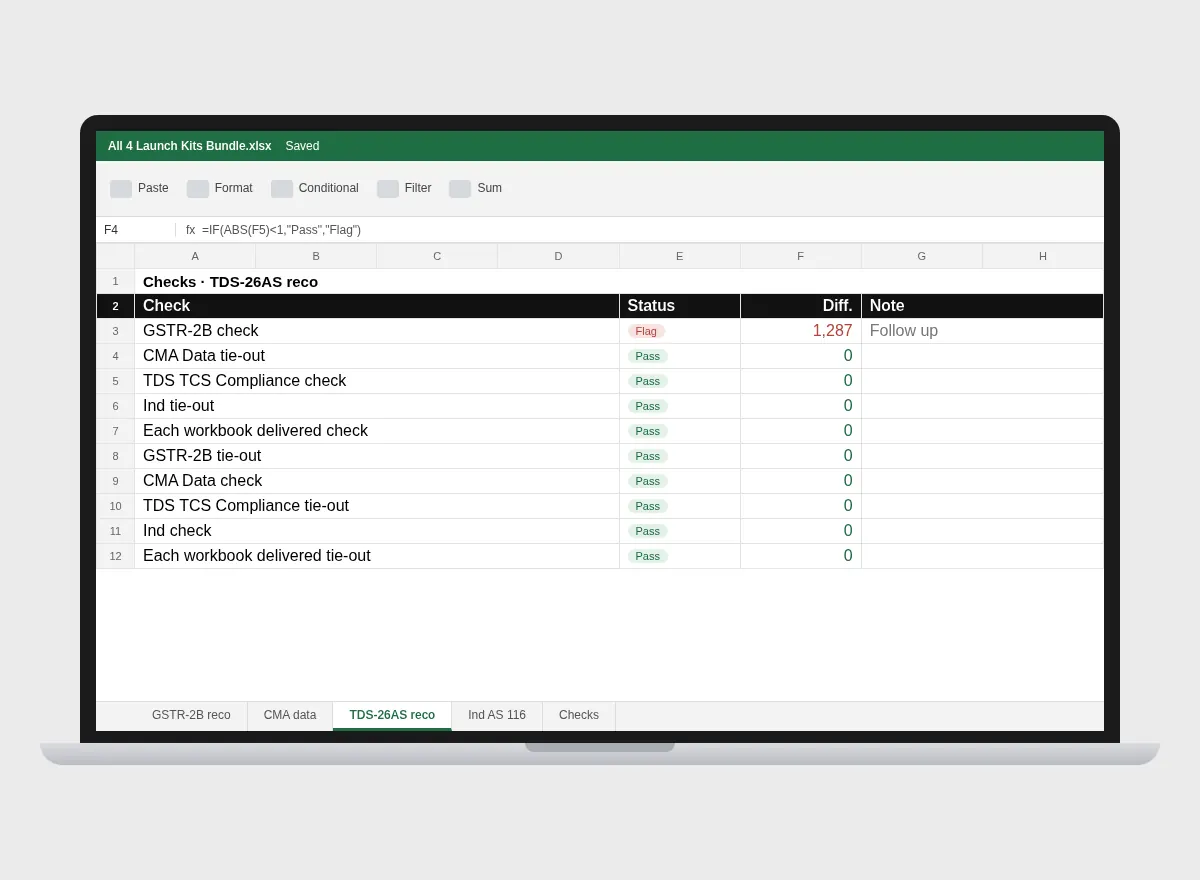
Task: Select row 12 header
Action: pyautogui.click(x=115, y=556)
